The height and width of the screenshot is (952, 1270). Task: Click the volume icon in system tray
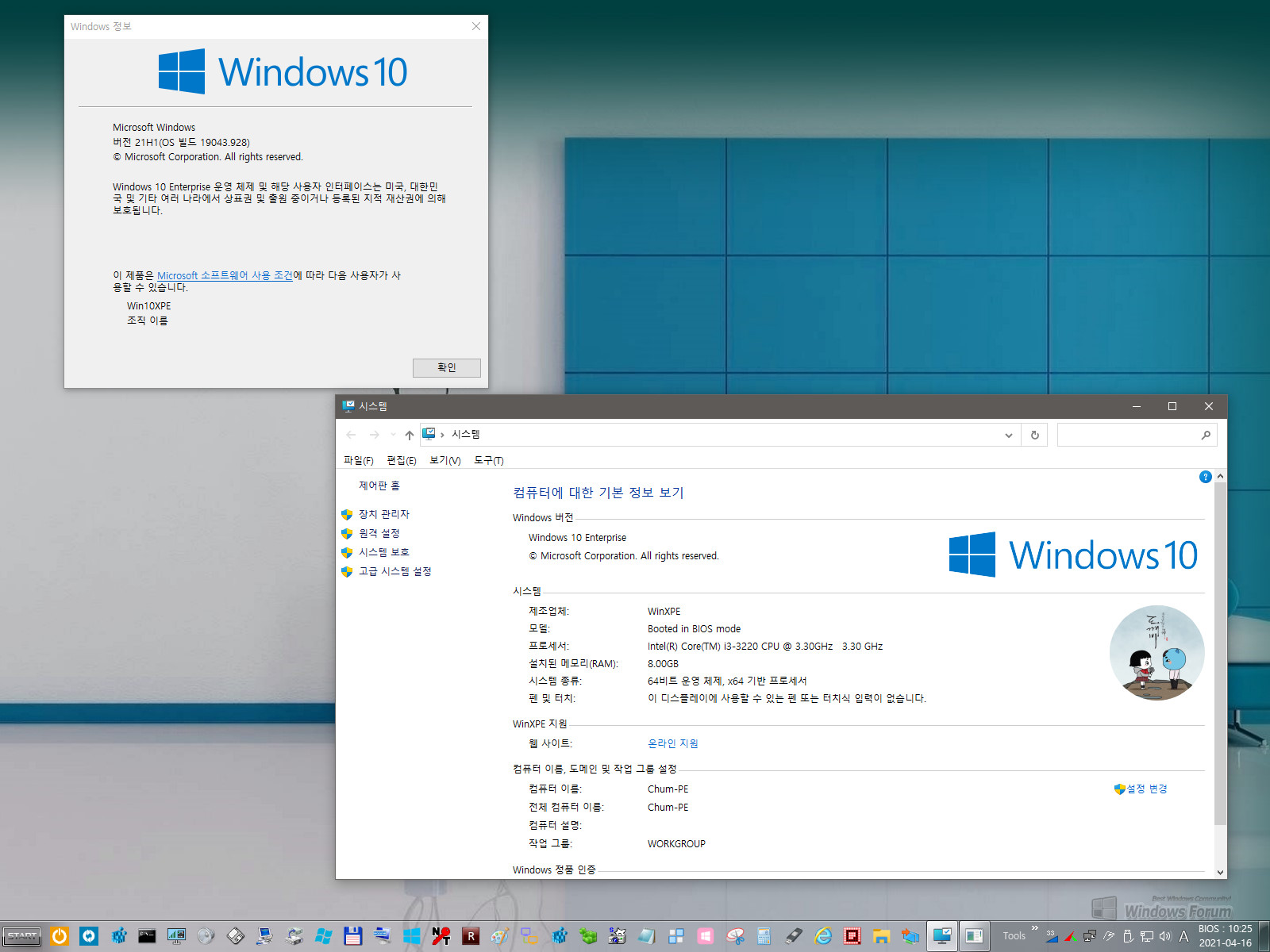tap(1164, 936)
